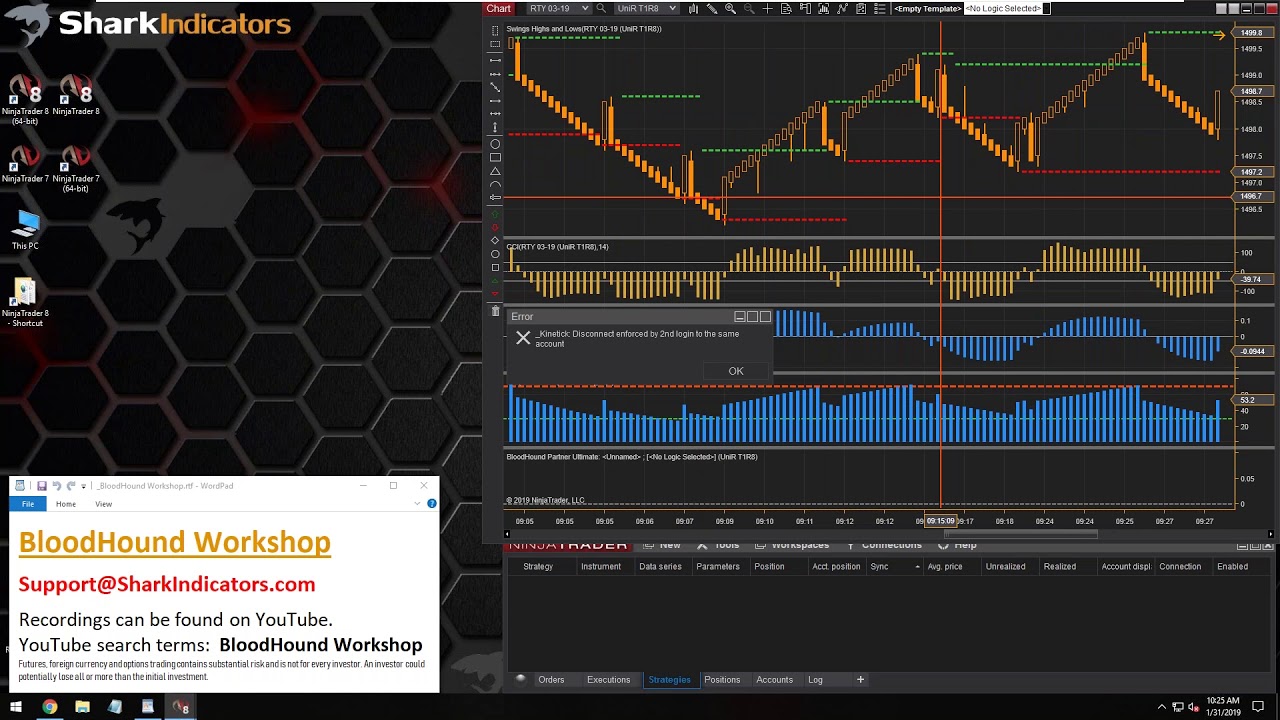1280x720 pixels.
Task: Switch to the Strategies tab
Action: [669, 680]
